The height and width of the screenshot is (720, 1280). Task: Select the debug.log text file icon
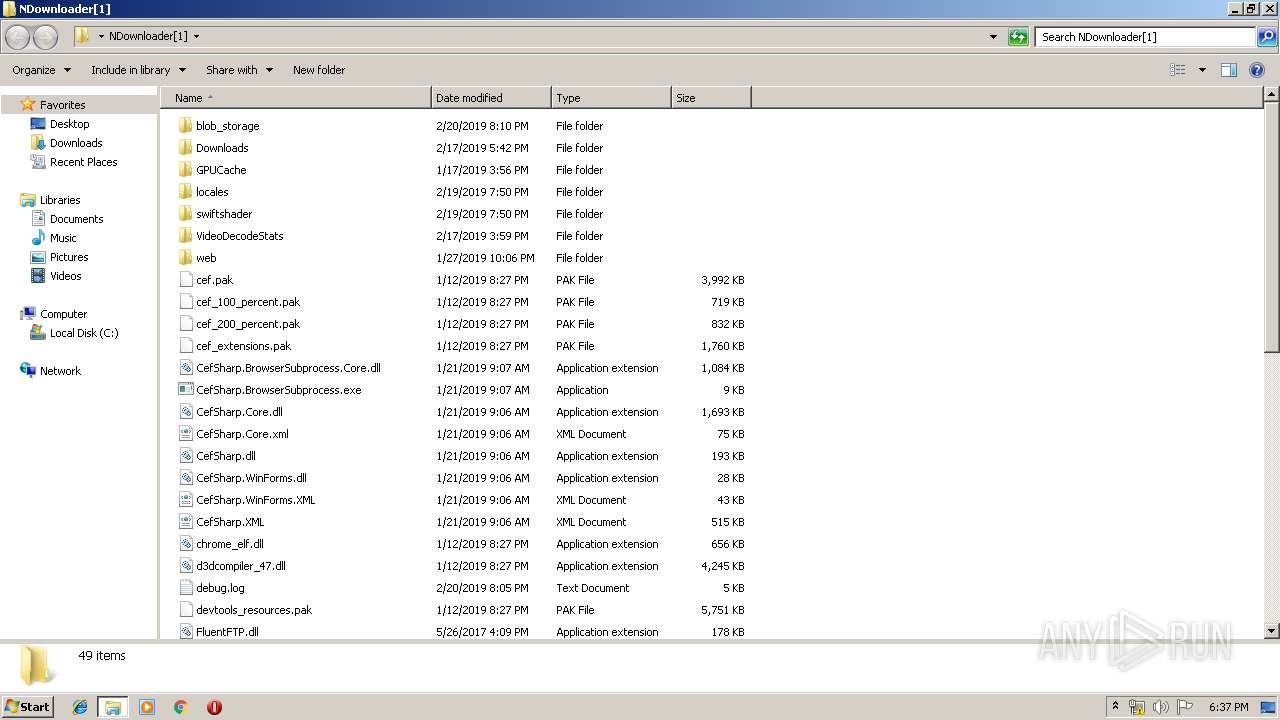tap(185, 588)
